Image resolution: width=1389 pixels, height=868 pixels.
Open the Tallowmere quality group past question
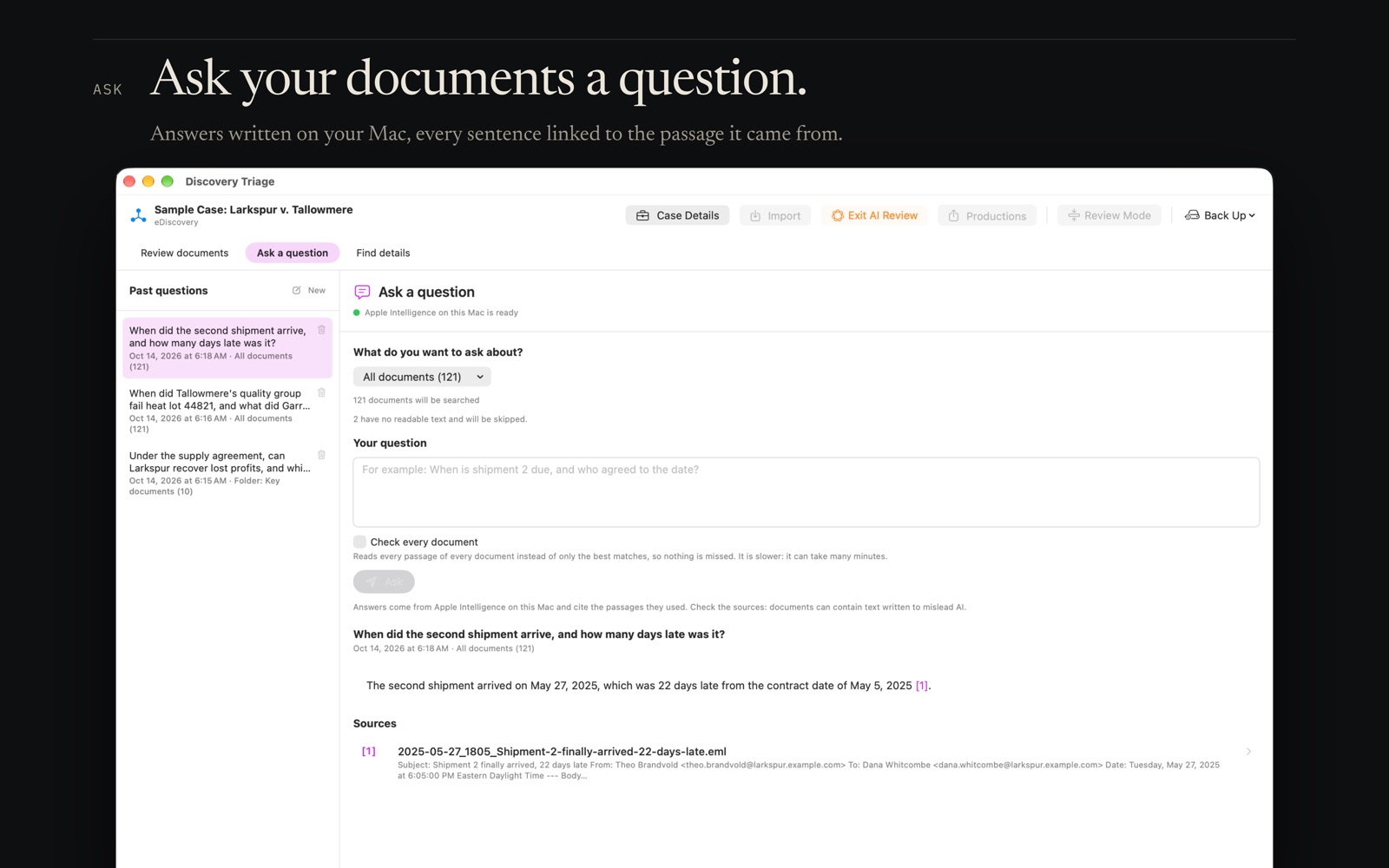click(x=227, y=411)
